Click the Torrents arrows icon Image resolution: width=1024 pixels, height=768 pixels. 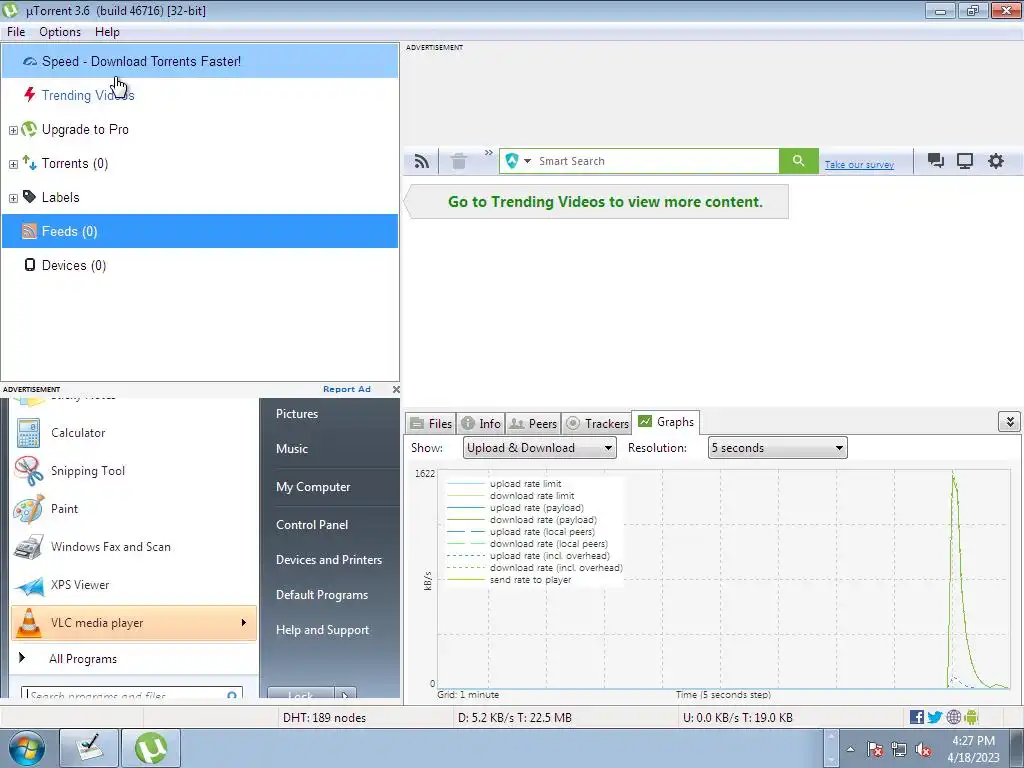coord(29,163)
